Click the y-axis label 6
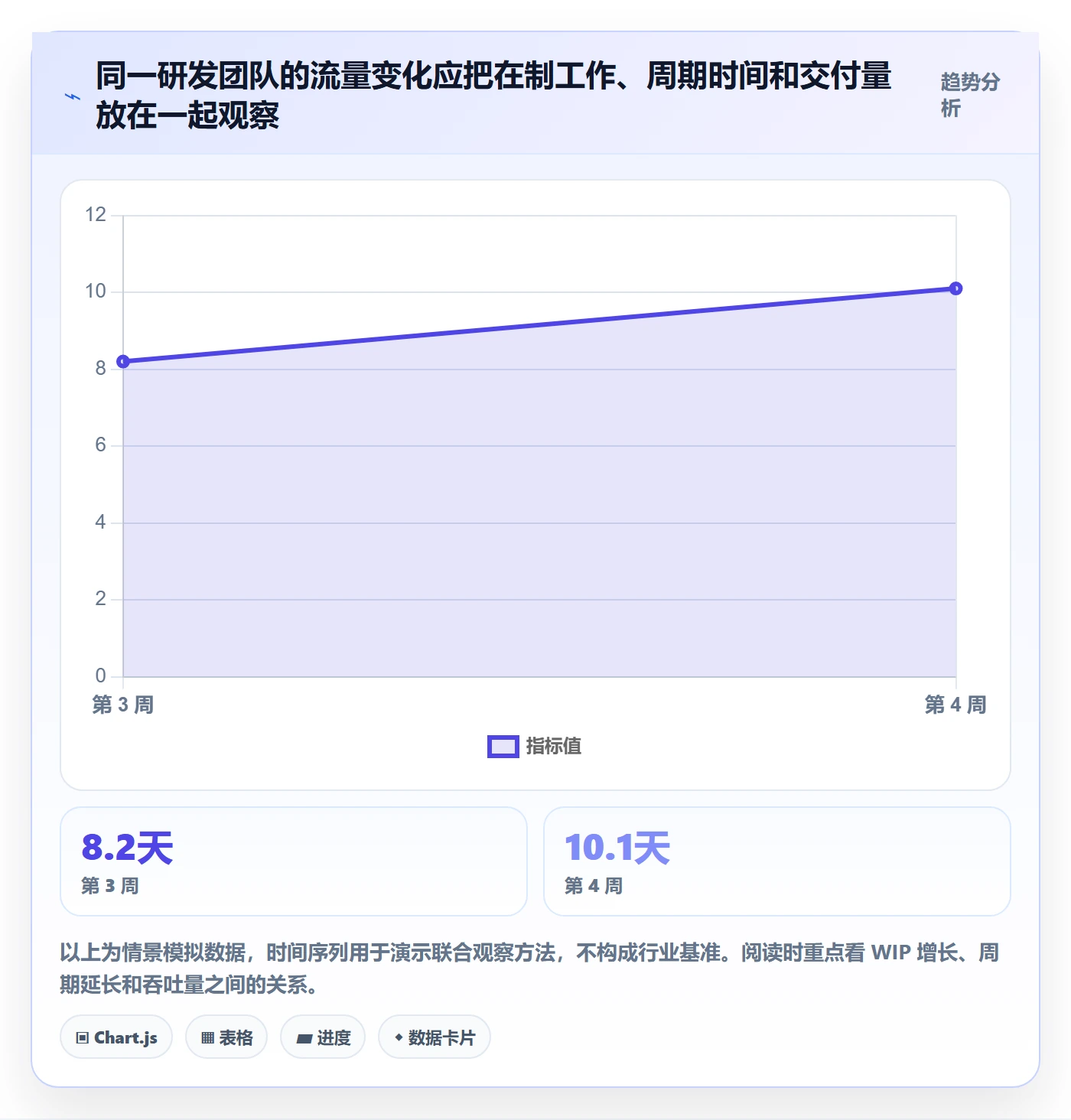Viewport: 1071px width, 1120px height. tap(100, 445)
